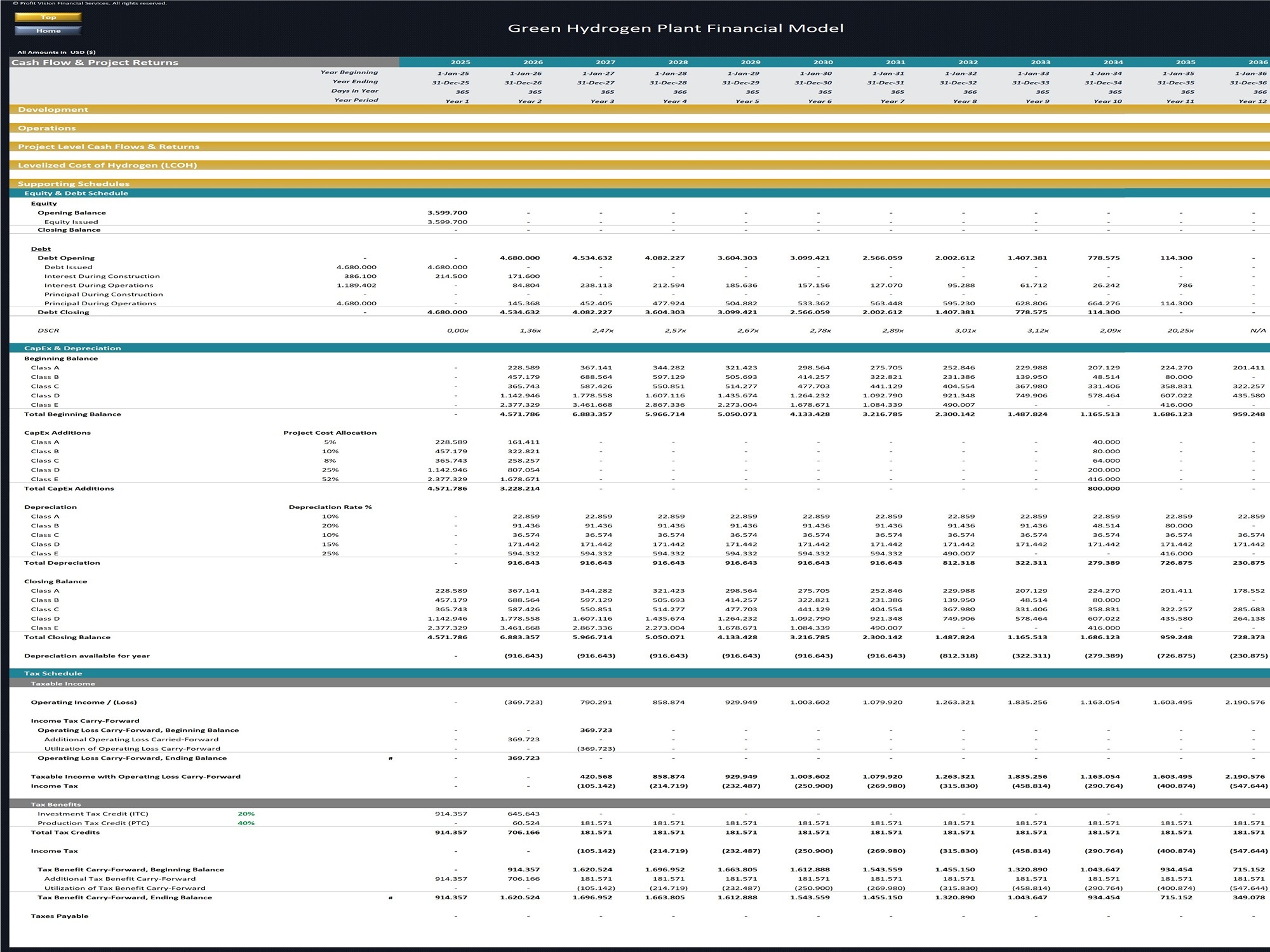Select the Taxable Income subheader

(x=639, y=684)
